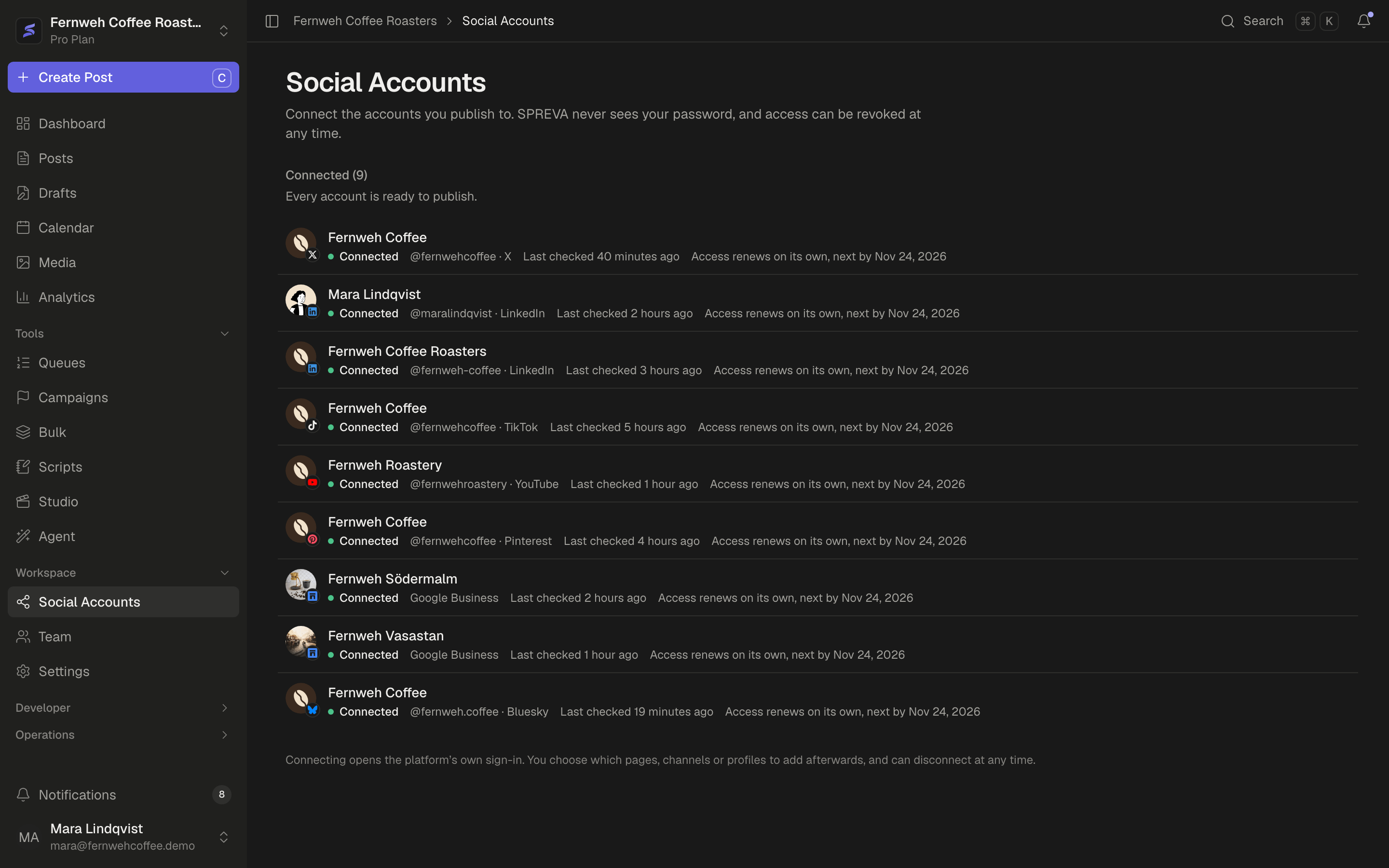Click the @maralindqvist · LinkedIn handle

[477, 313]
